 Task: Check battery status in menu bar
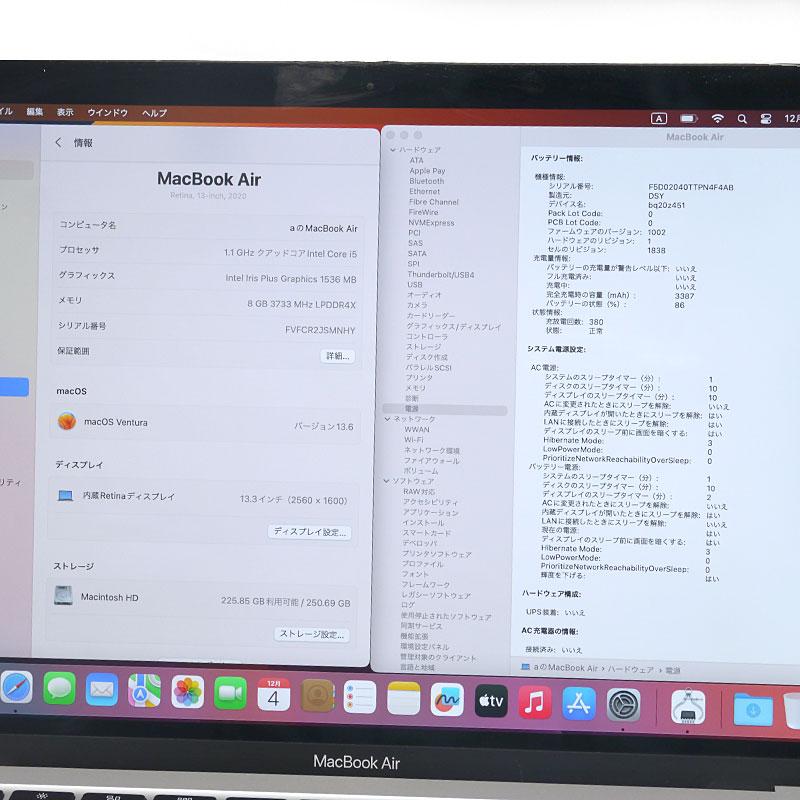click(688, 119)
